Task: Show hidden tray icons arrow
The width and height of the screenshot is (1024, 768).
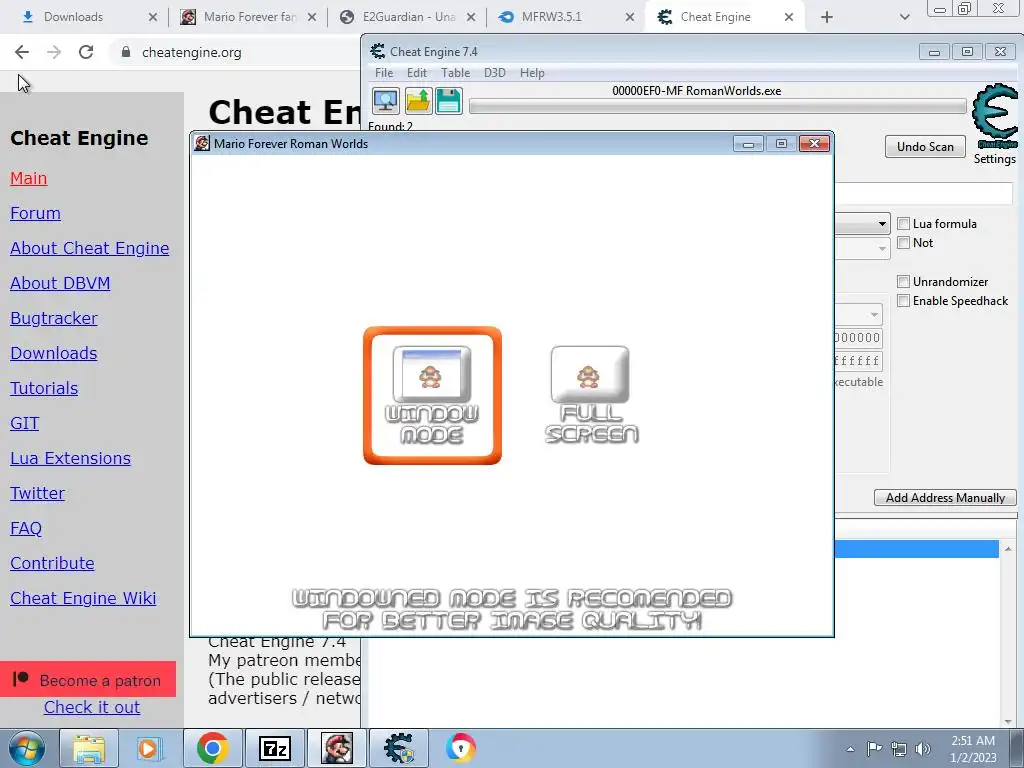Action: [850, 749]
